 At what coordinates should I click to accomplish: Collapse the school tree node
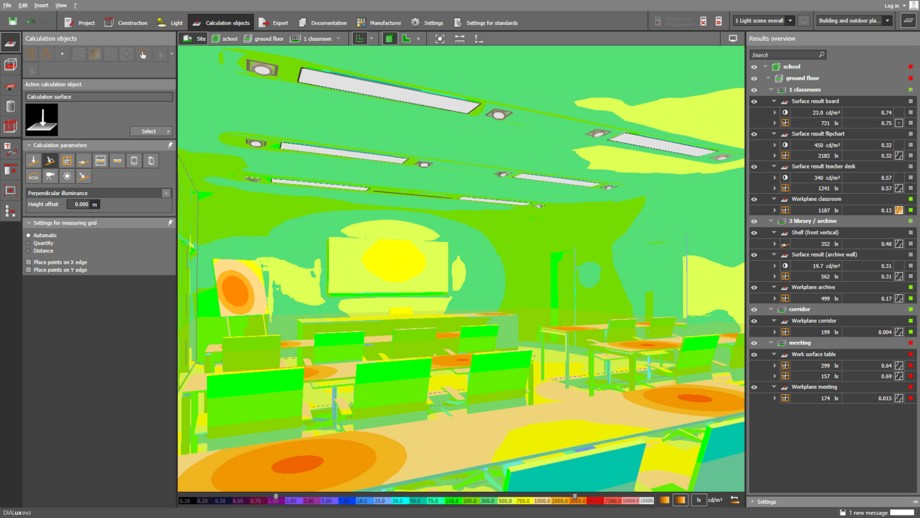pos(767,67)
